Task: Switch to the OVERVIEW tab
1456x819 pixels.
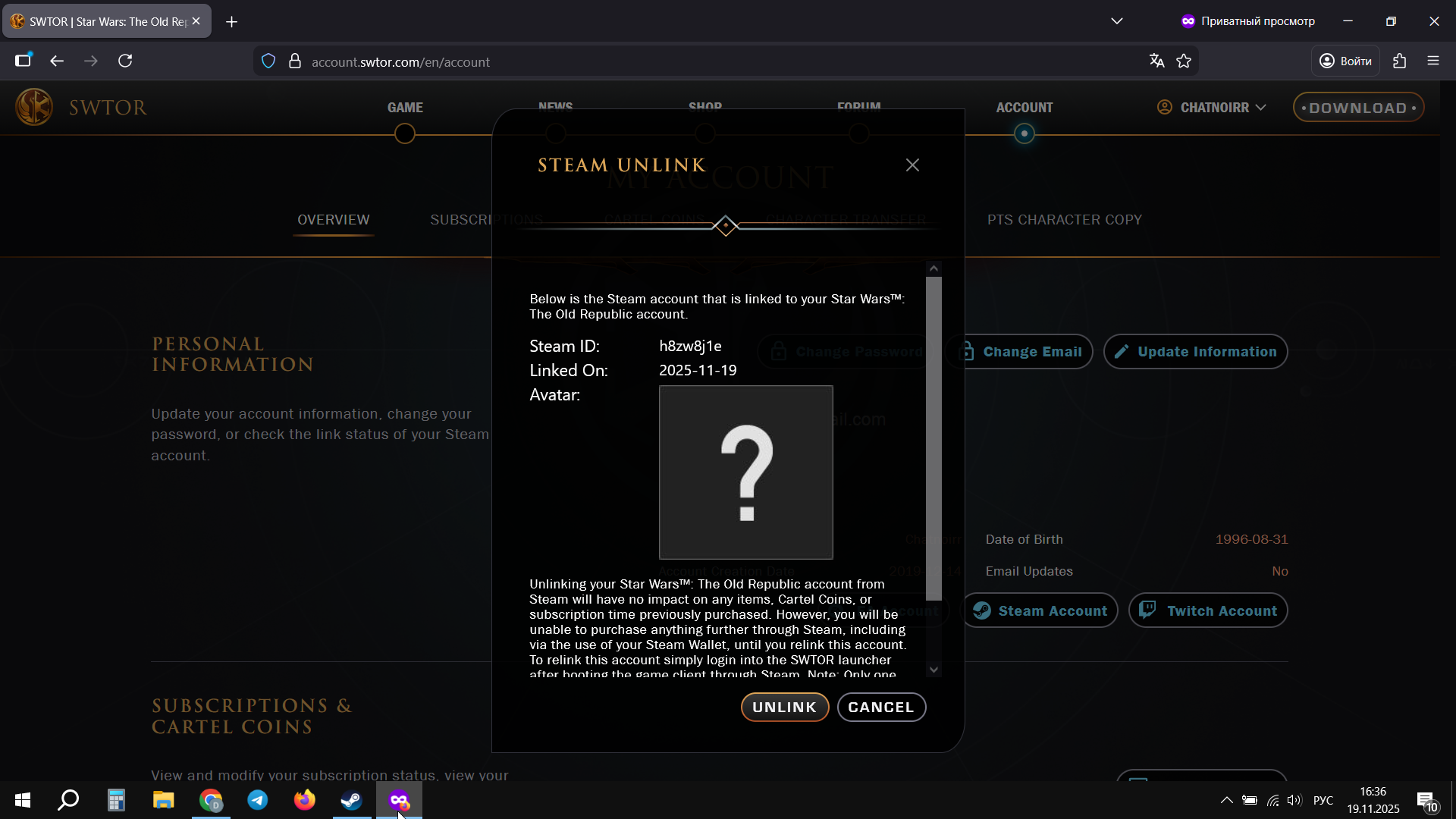Action: [x=333, y=220]
